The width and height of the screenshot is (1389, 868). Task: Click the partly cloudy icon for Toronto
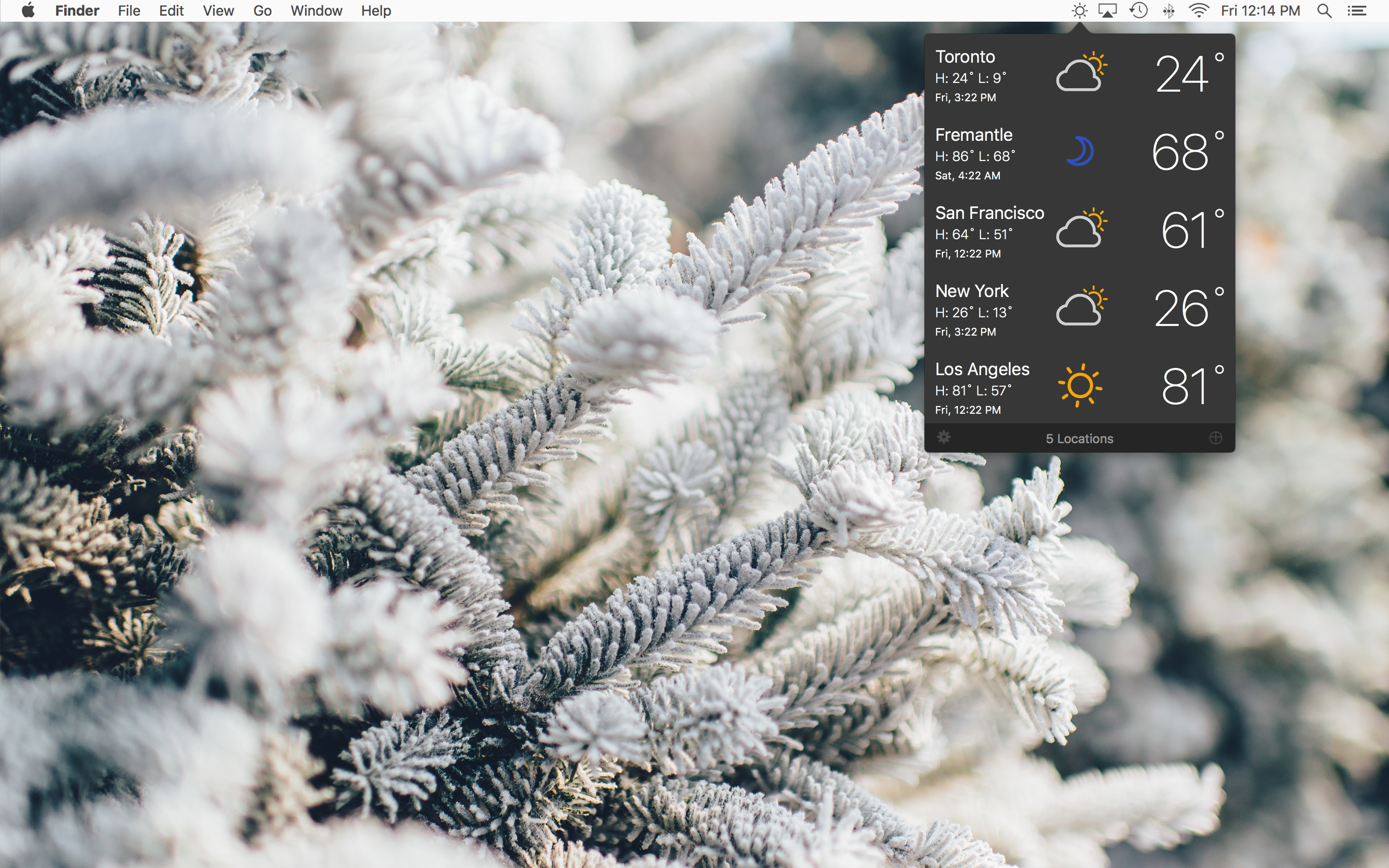click(x=1082, y=73)
